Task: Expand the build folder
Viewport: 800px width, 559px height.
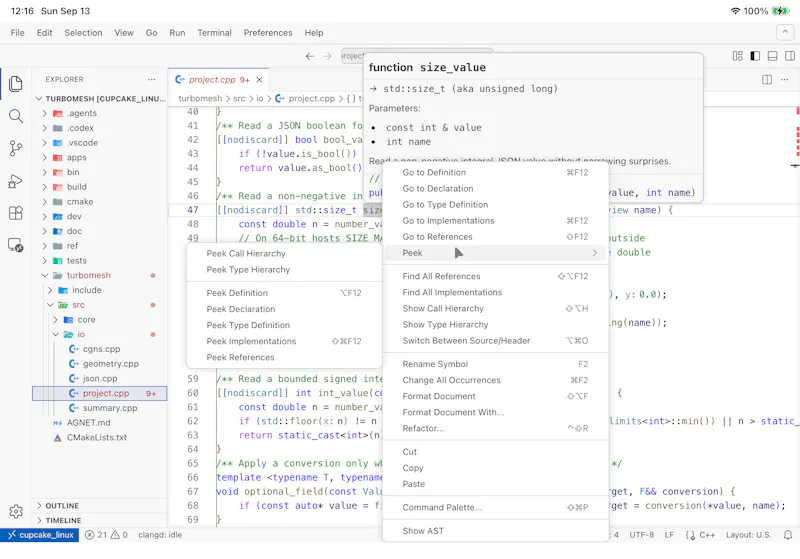Action: pyautogui.click(x=45, y=187)
